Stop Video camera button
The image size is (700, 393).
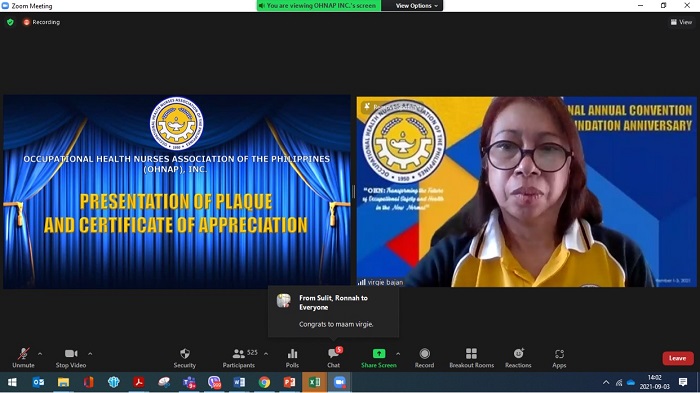[71, 358]
